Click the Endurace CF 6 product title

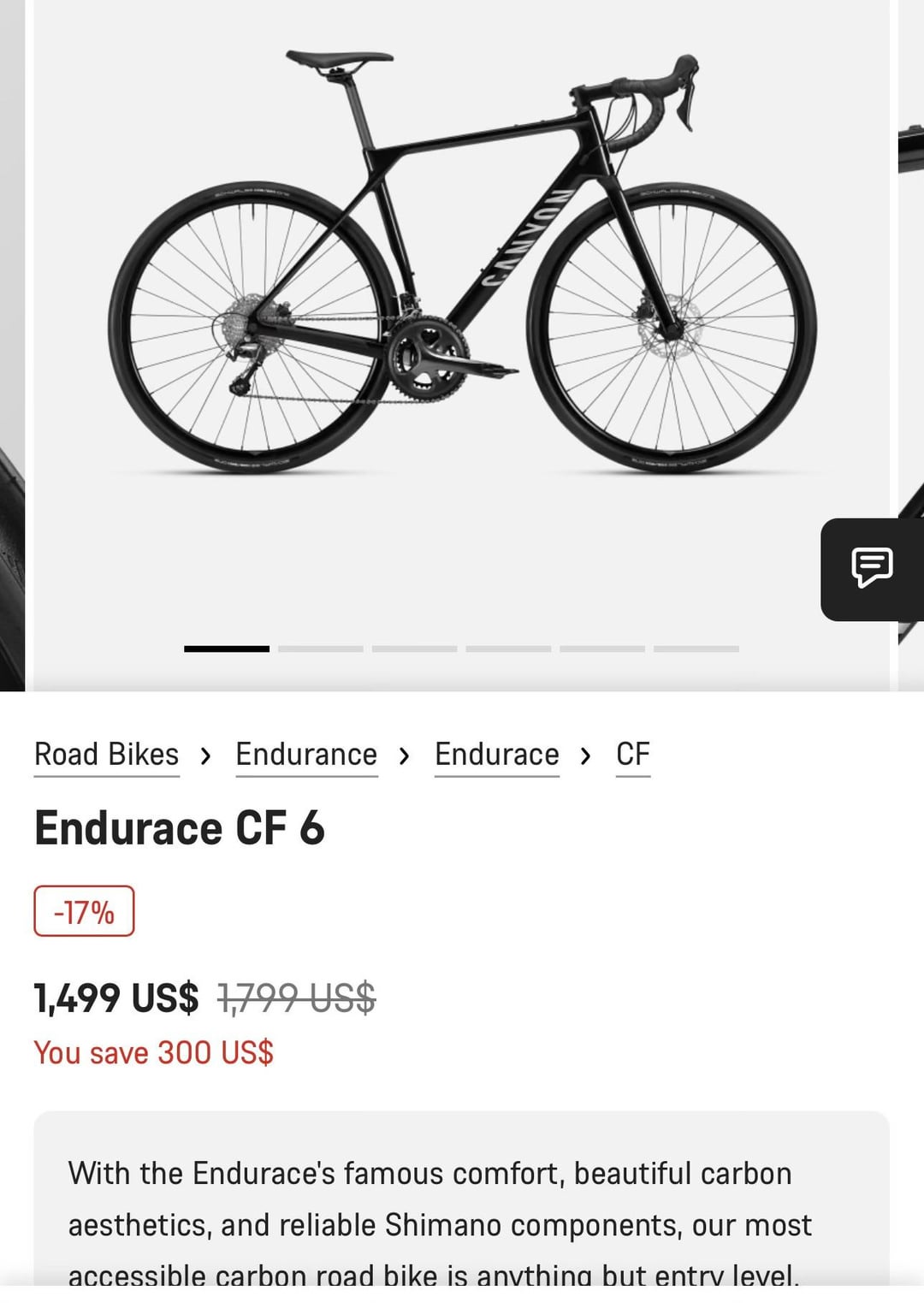180,828
